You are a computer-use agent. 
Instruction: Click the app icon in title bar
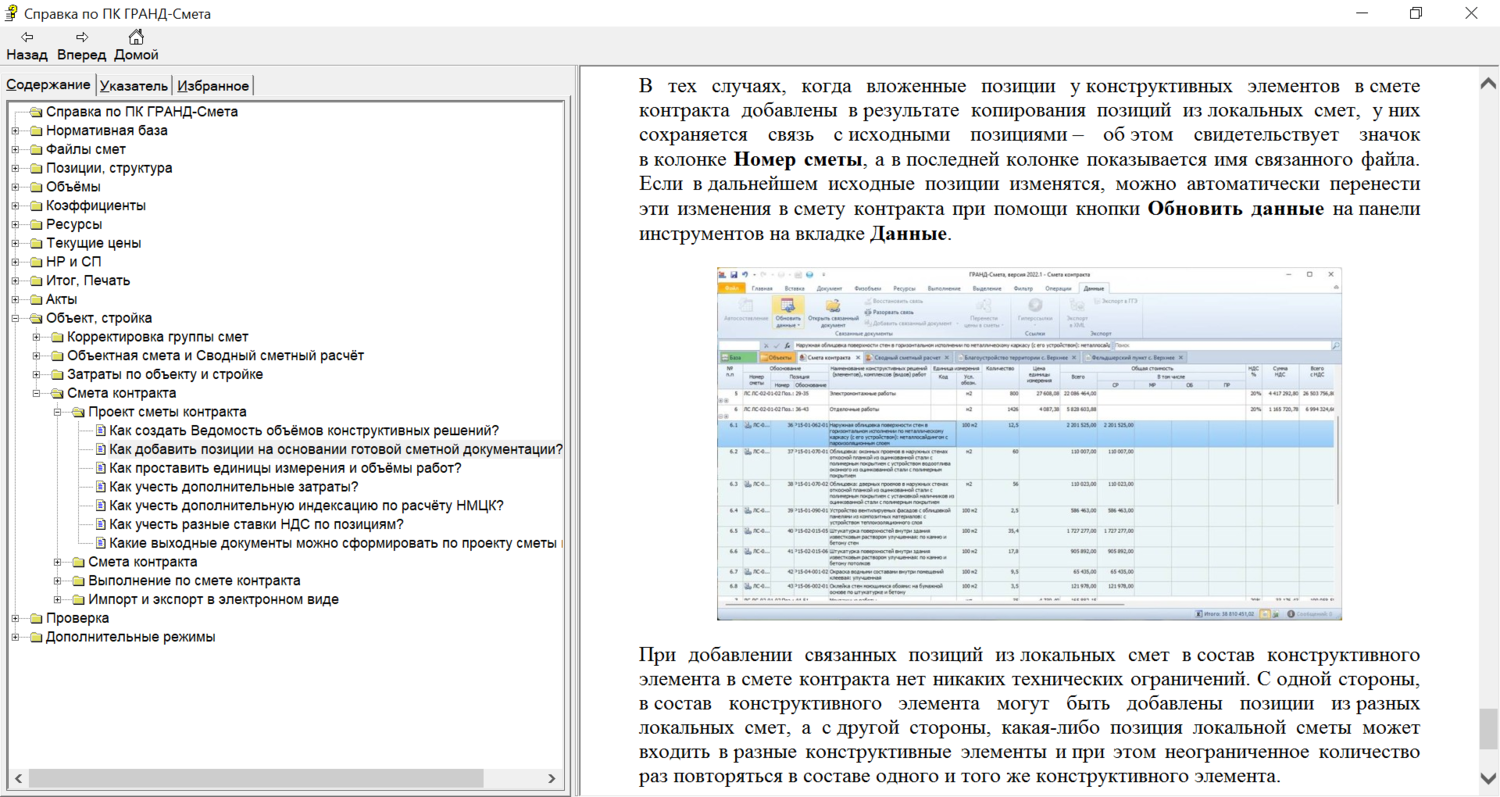pos(11,14)
